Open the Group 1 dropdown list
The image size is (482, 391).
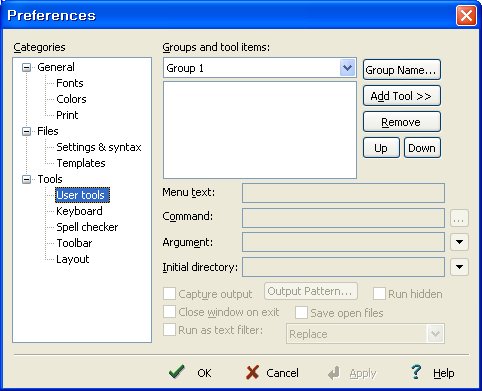point(347,68)
